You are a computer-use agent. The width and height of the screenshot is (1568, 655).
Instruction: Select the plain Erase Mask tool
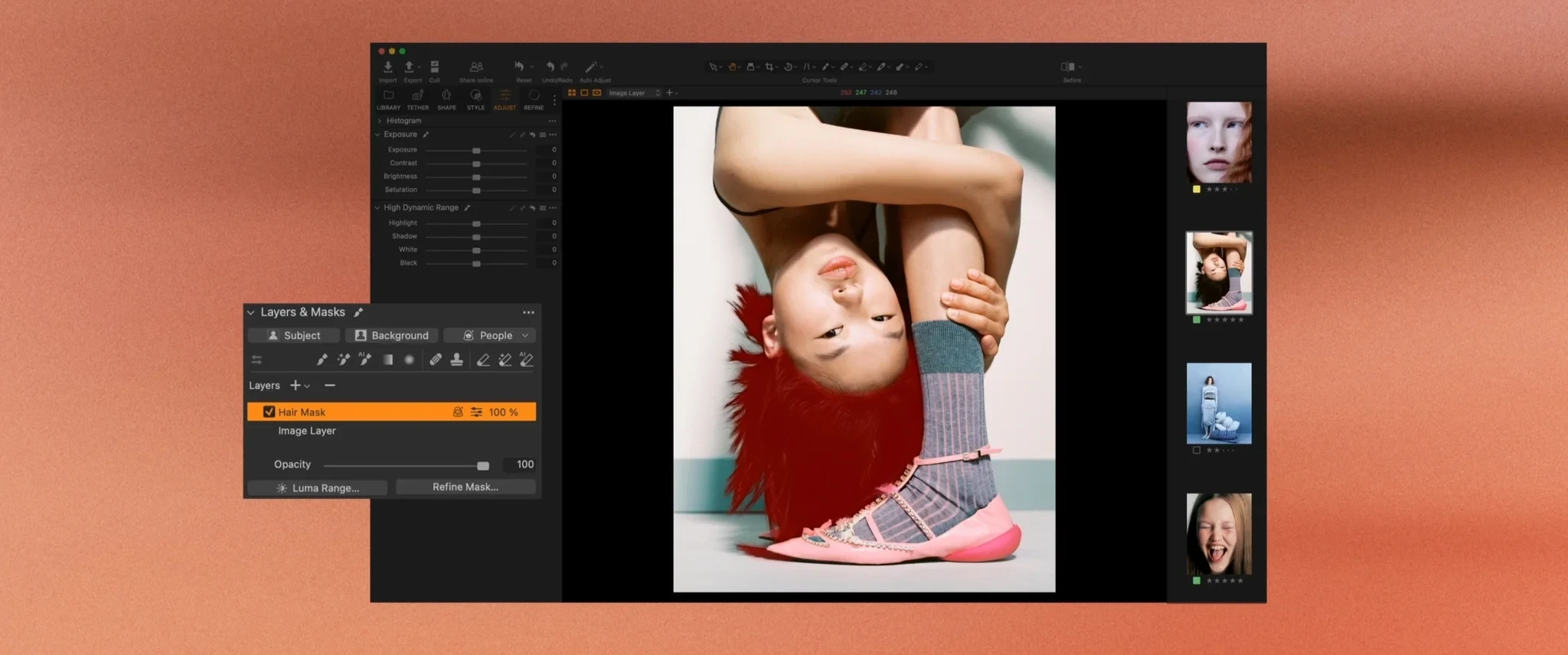[483, 360]
